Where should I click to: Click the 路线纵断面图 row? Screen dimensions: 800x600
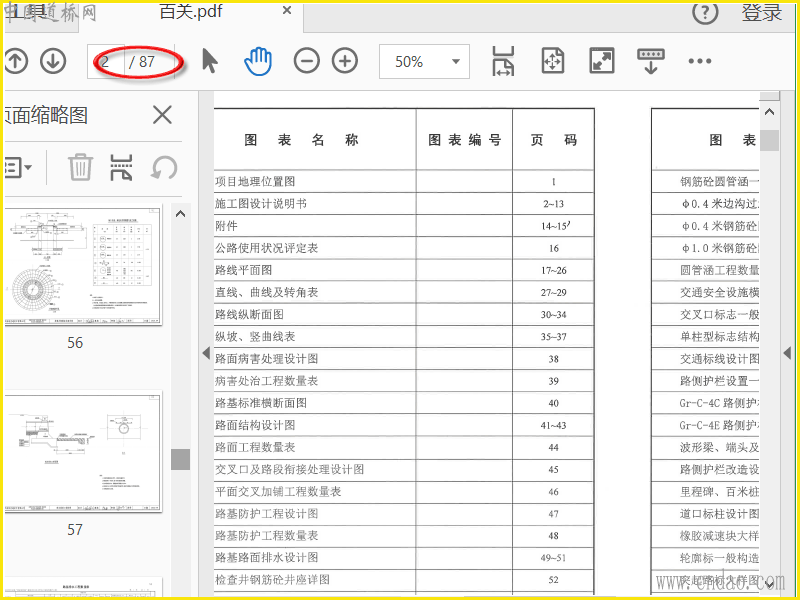(404, 314)
